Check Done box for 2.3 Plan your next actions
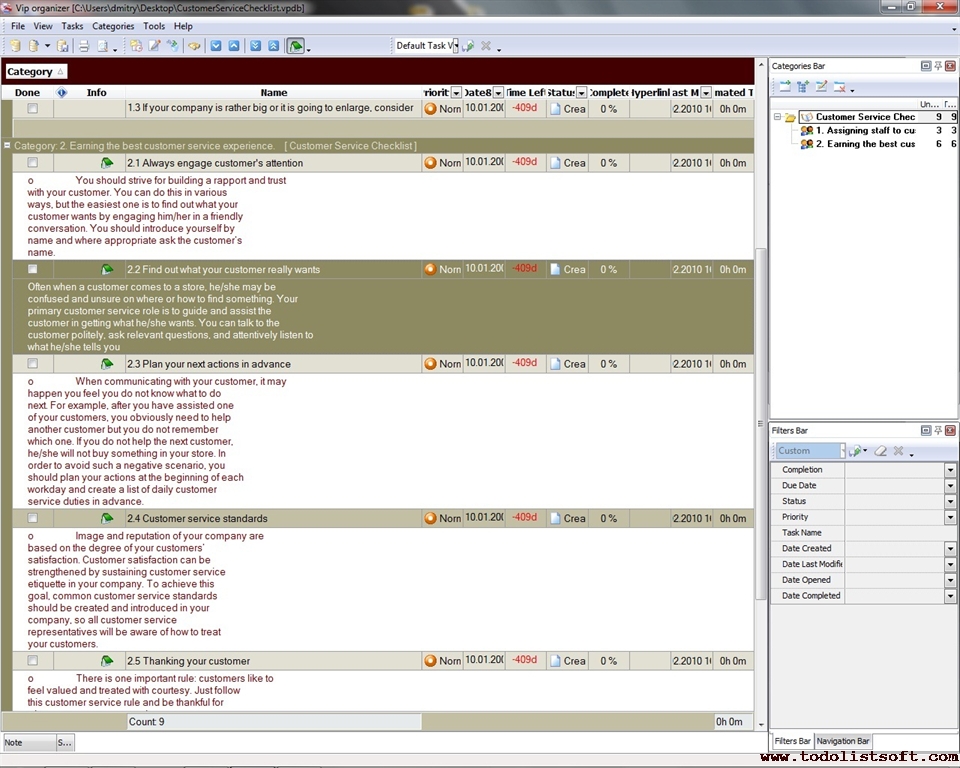 point(32,363)
